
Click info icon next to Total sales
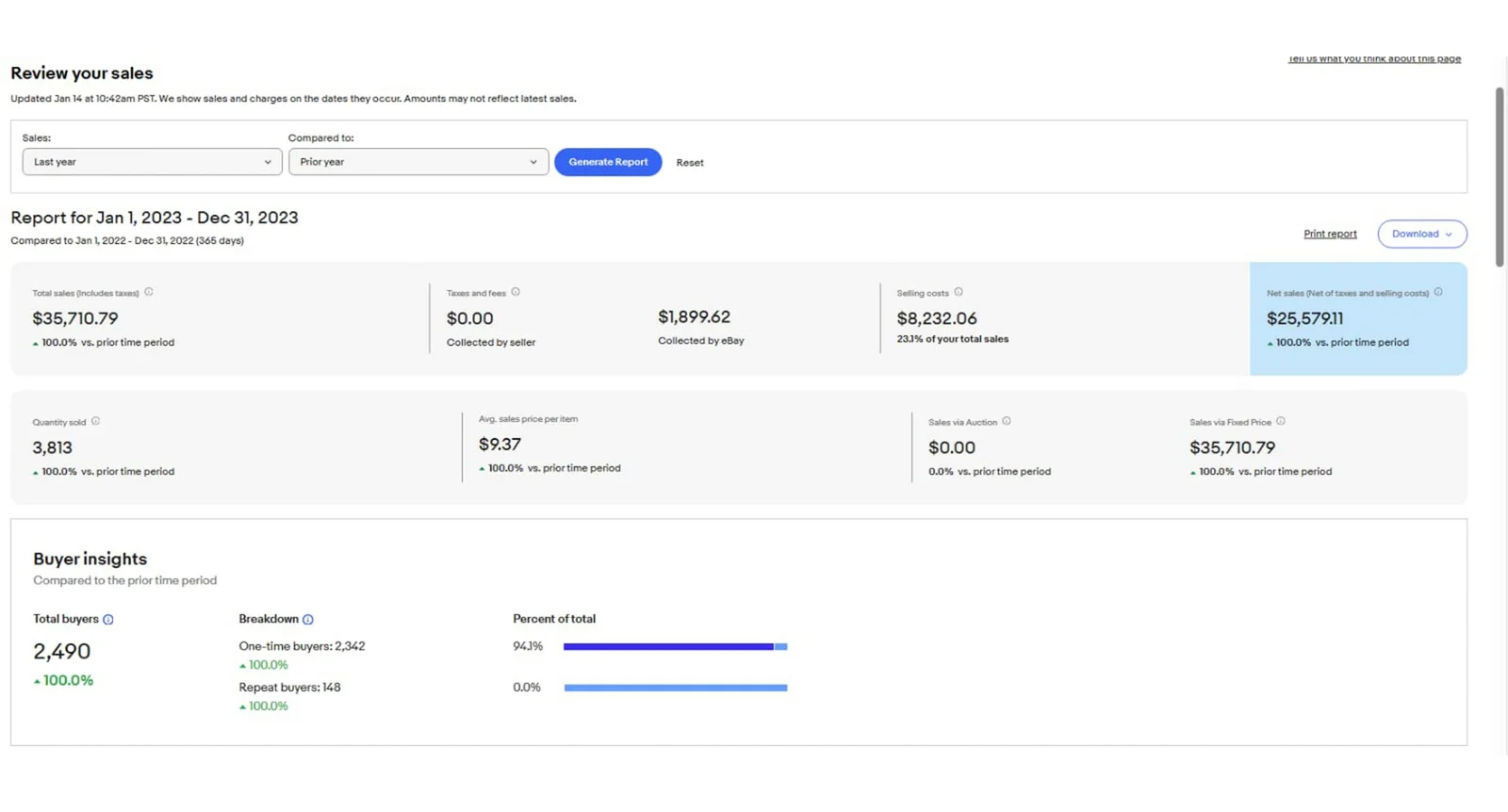[148, 292]
